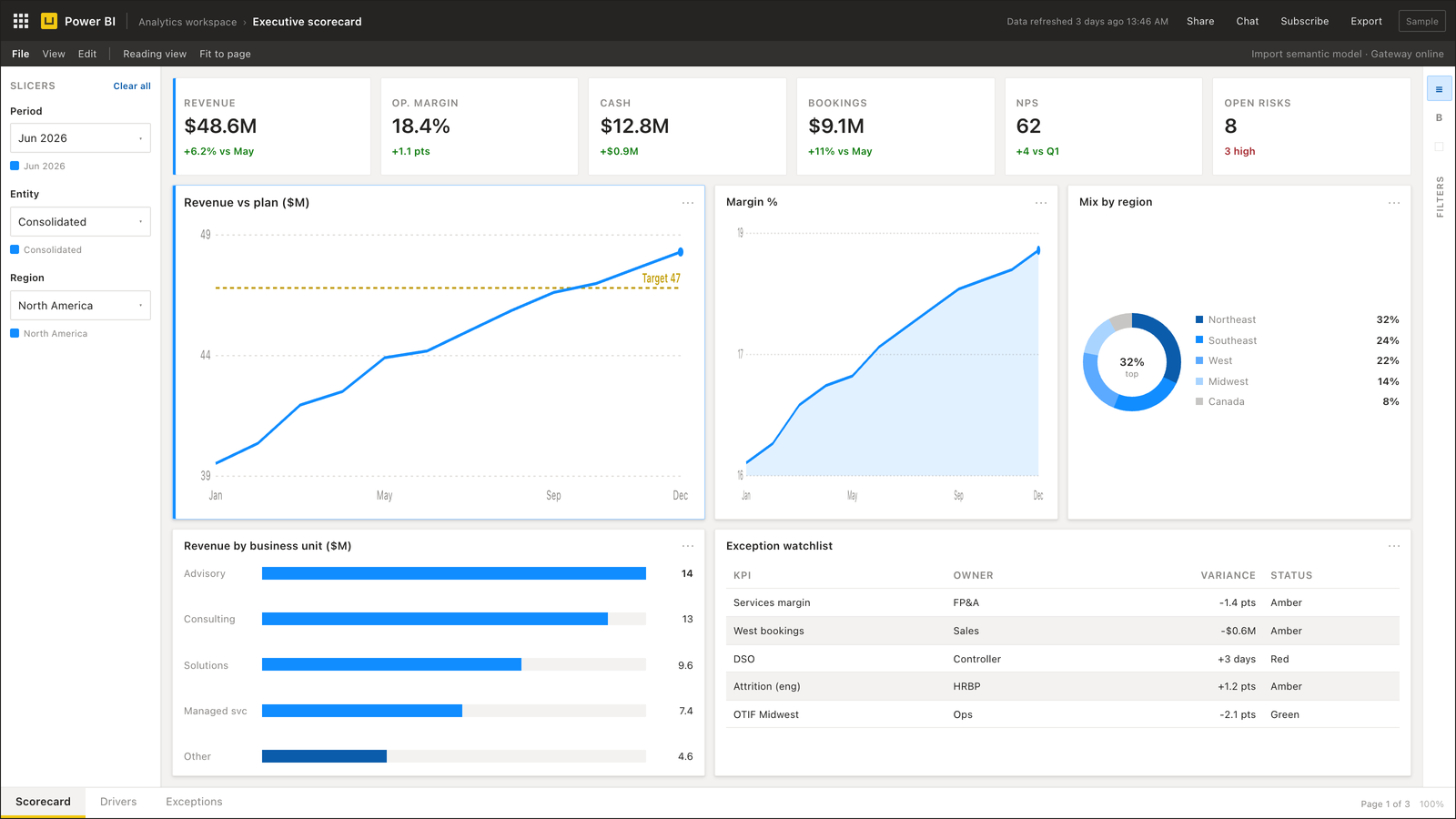Select the Cash KPI card
The height and width of the screenshot is (819, 1456).
(688, 126)
